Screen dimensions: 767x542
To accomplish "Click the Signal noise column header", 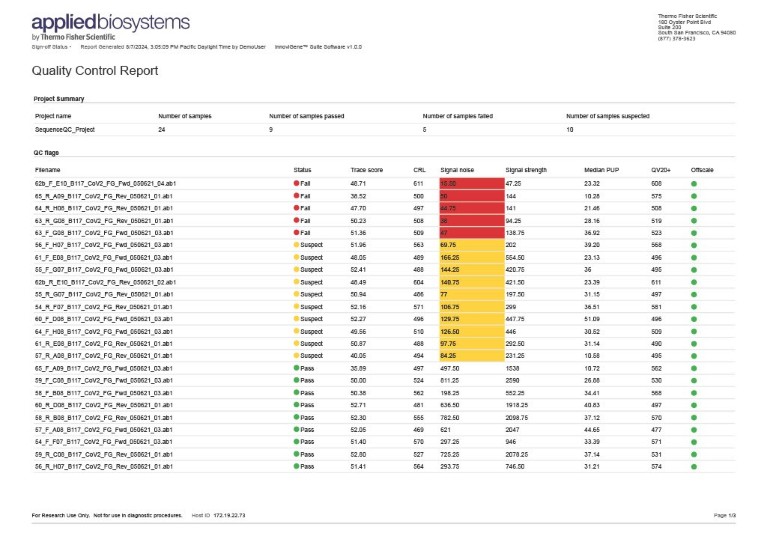I will coord(457,170).
